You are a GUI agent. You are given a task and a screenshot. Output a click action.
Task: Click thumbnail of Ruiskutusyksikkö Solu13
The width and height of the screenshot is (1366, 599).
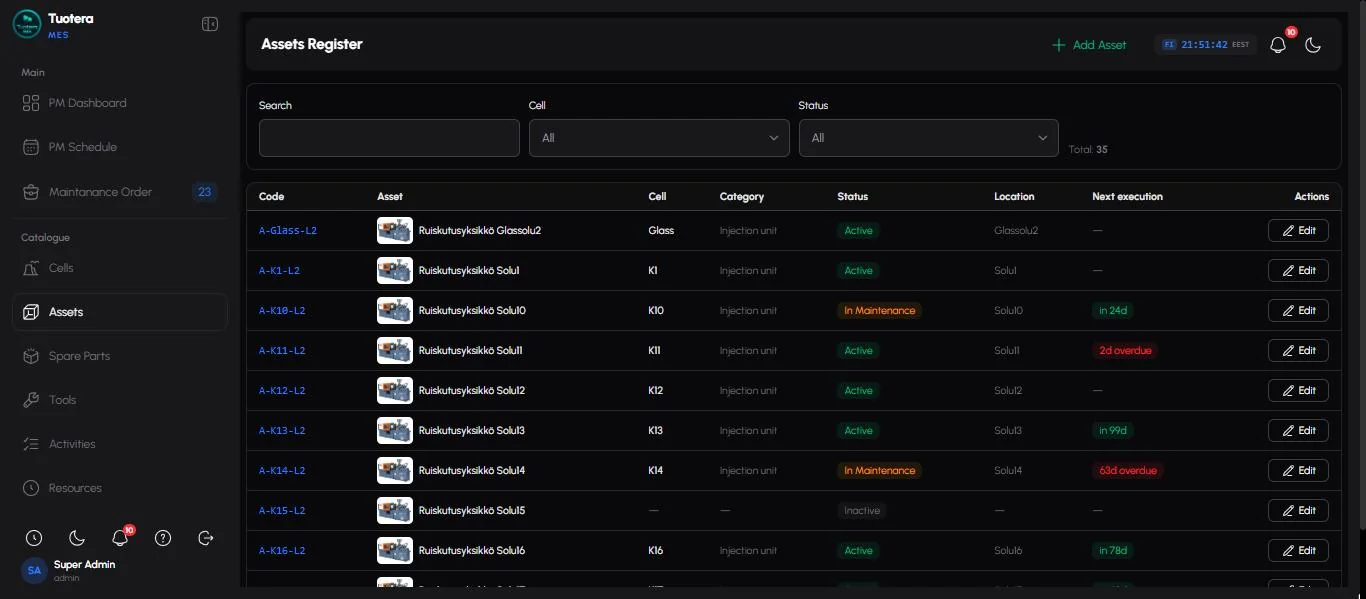pos(395,431)
